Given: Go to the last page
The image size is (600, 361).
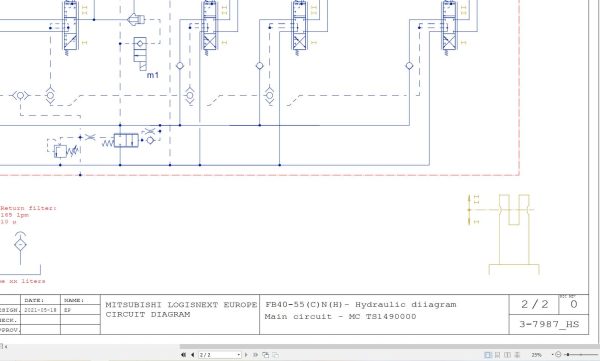Looking at the screenshot, I should 255,355.
